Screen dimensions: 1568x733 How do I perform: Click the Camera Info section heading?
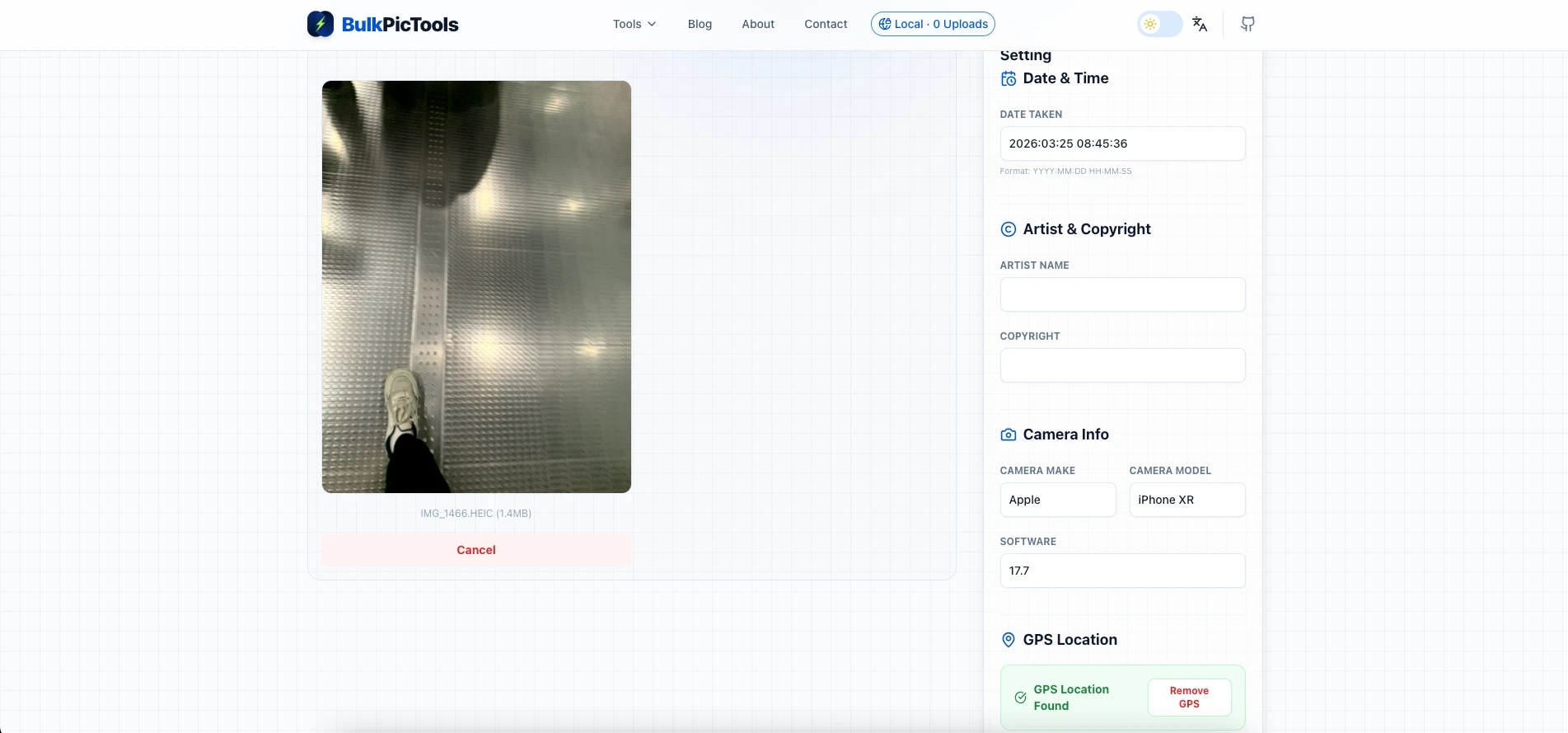(1065, 435)
